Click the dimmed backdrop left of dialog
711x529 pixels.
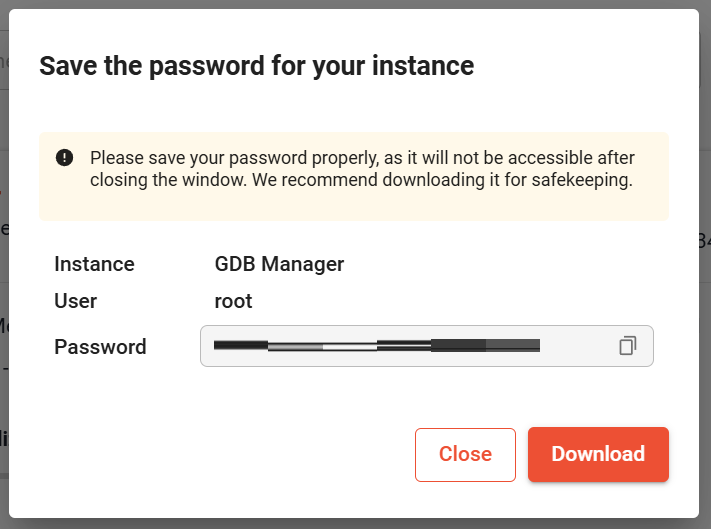point(4,263)
